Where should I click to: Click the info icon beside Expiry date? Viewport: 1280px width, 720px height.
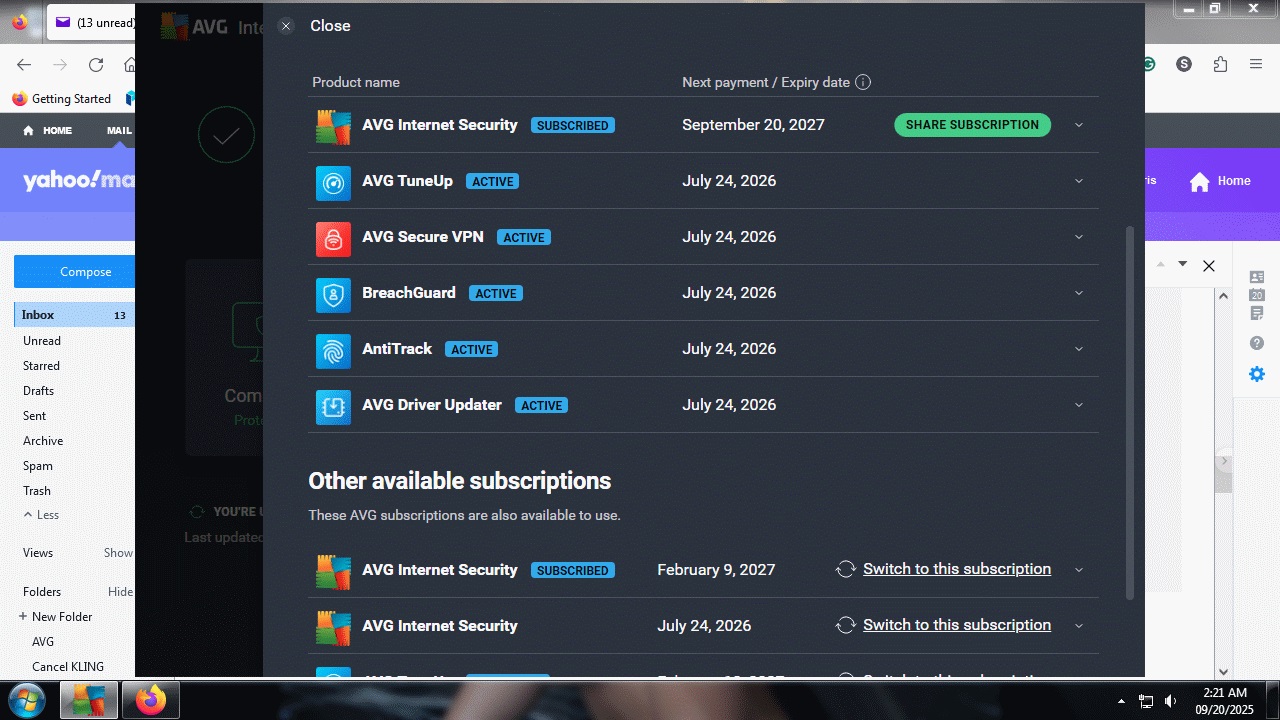863,82
